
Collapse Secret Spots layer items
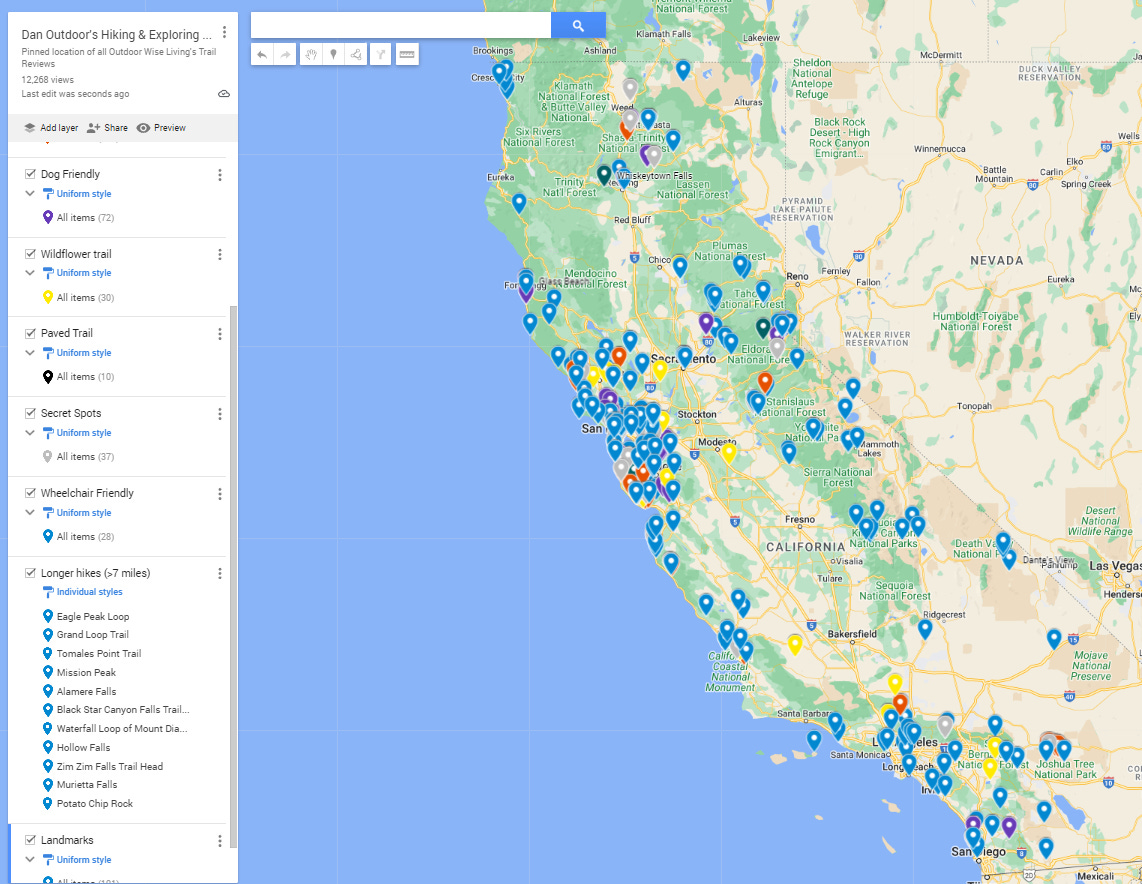(30, 433)
